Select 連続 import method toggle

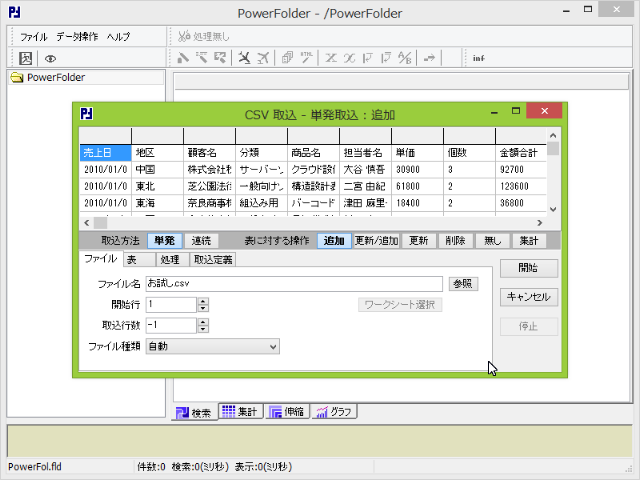(x=201, y=241)
